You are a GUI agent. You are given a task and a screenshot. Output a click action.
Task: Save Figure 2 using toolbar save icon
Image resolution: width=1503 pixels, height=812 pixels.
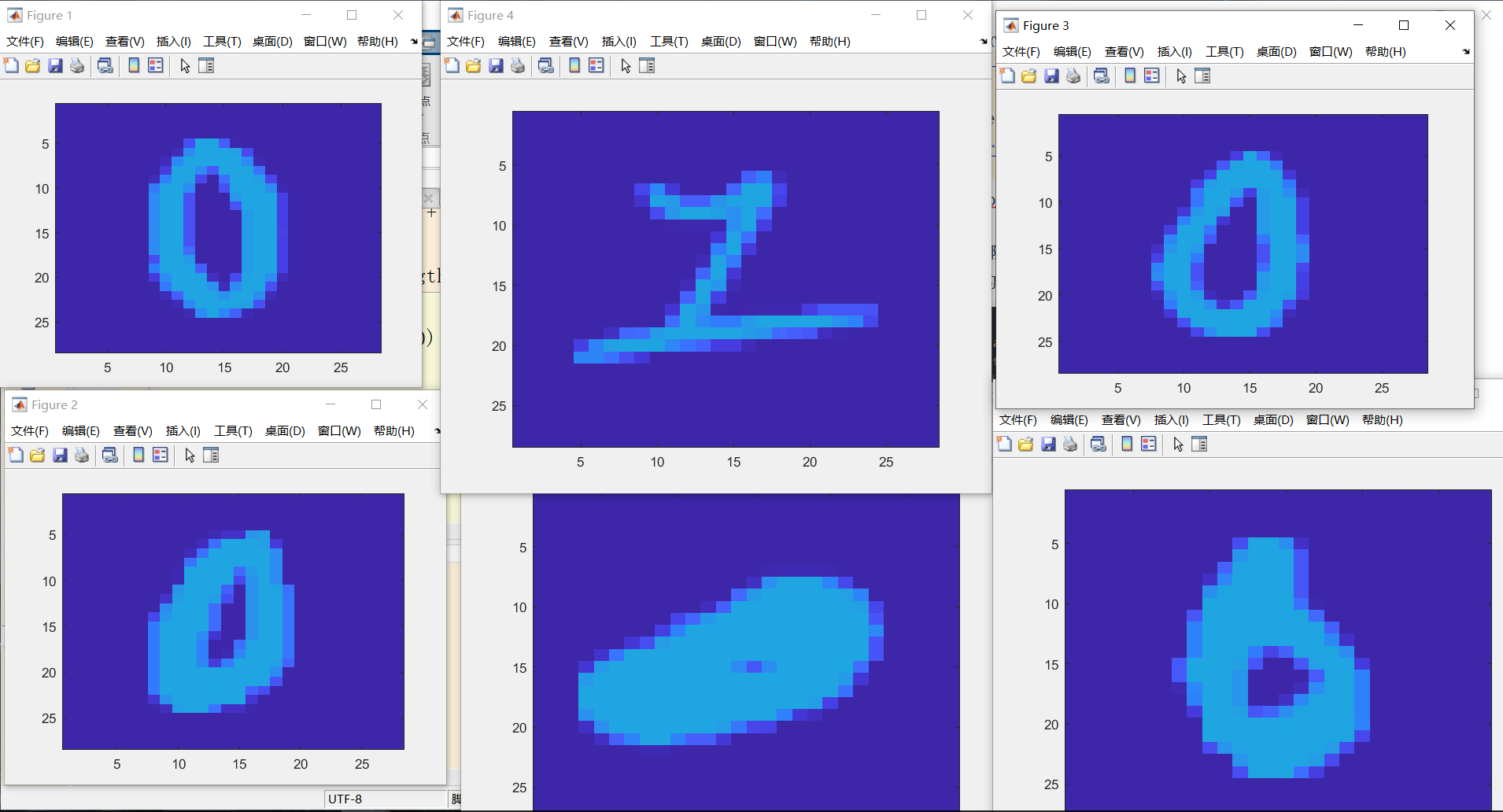[x=60, y=455]
